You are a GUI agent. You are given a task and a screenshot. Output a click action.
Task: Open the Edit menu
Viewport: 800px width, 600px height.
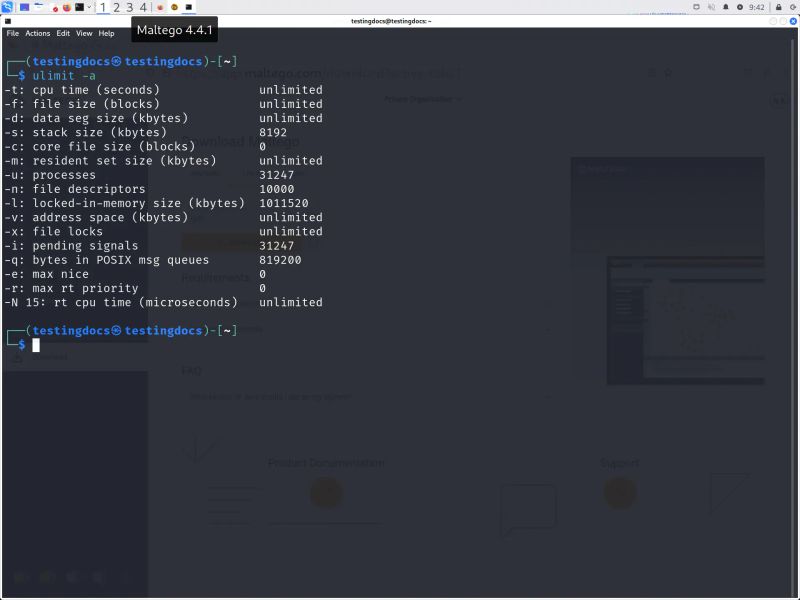[63, 32]
